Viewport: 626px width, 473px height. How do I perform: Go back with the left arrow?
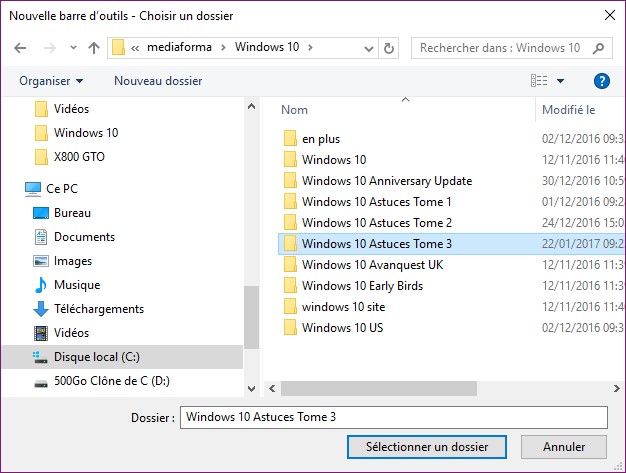tap(20, 48)
